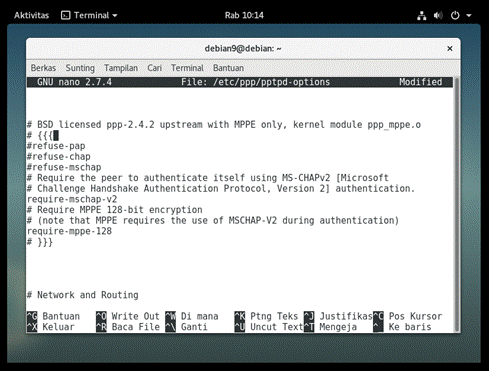Click the 'Modified' status in nano header
489x371 pixels.
coord(421,82)
